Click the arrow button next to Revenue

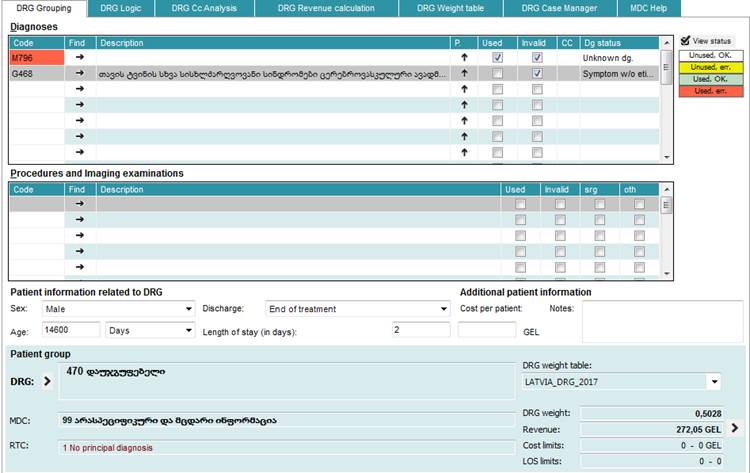pos(735,428)
